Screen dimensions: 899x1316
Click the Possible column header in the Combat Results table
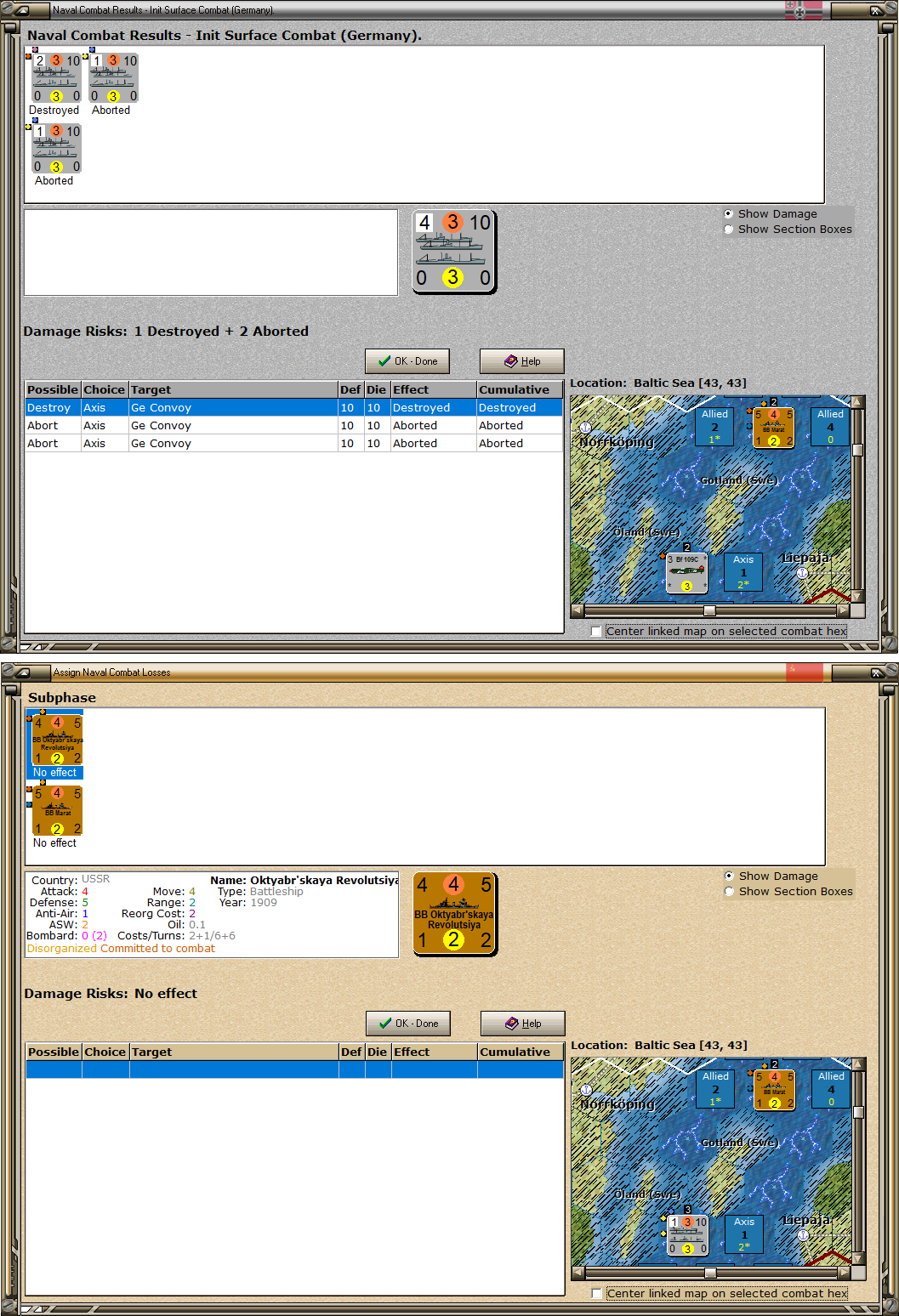[x=53, y=389]
